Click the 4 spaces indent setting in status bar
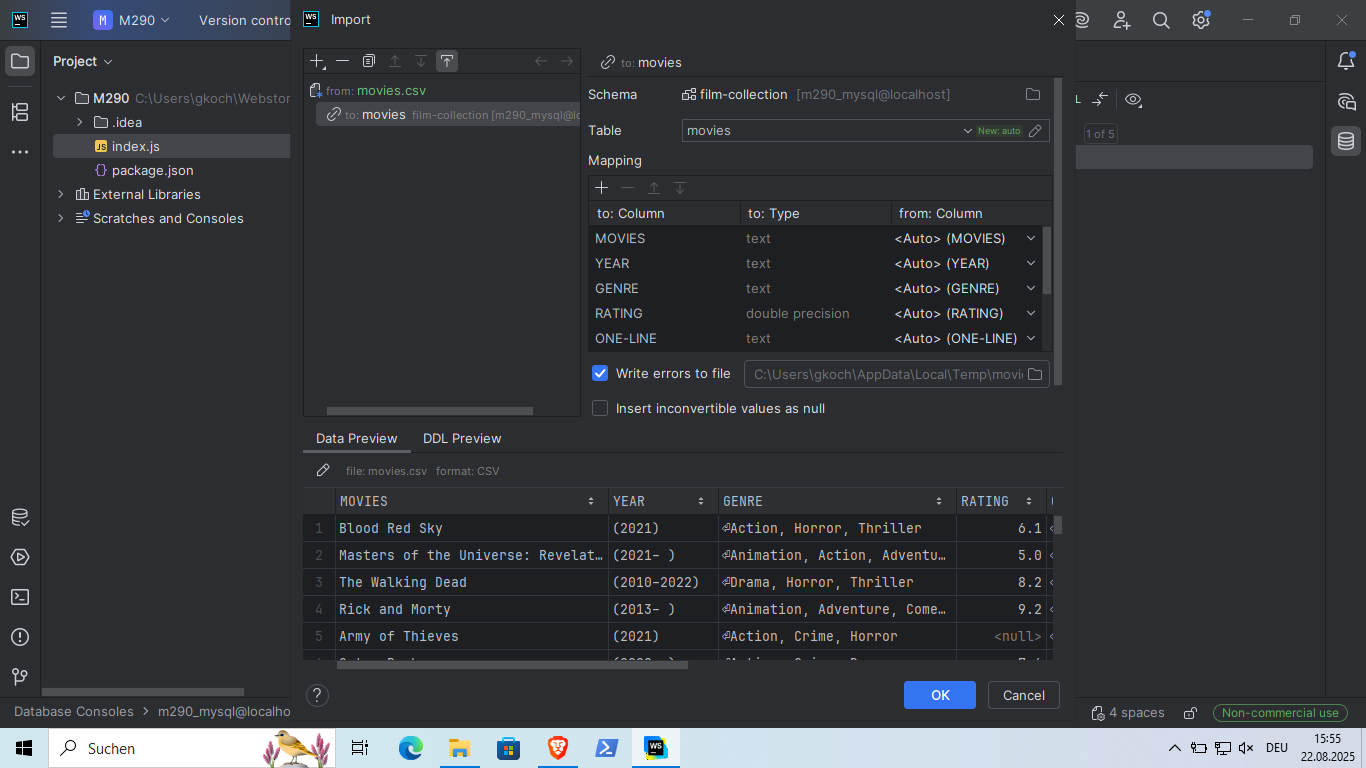The image size is (1366, 768). click(x=1128, y=713)
